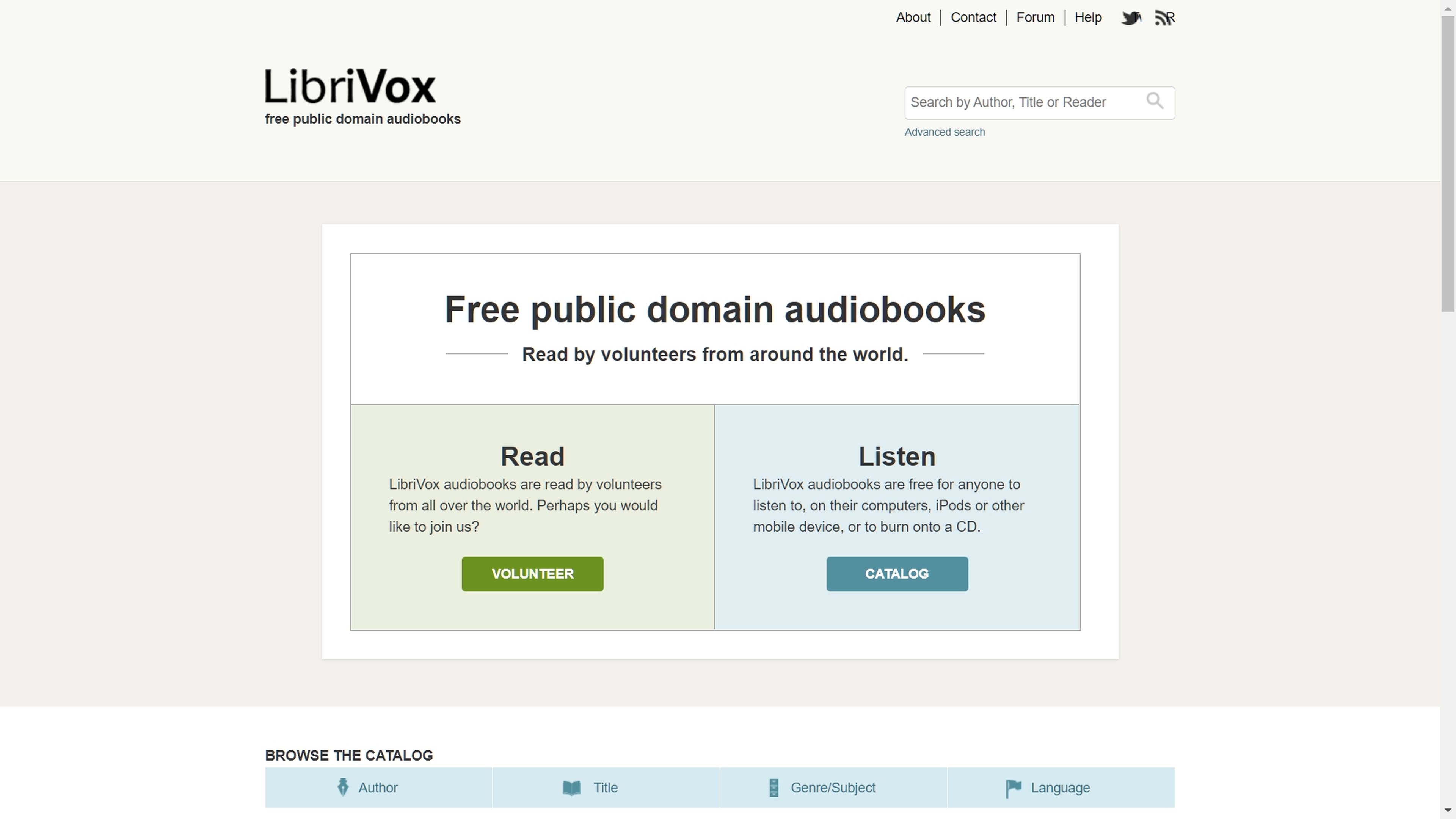This screenshot has height=819, width=1456.
Task: Click the blue CATALOG button
Action: coord(897,574)
